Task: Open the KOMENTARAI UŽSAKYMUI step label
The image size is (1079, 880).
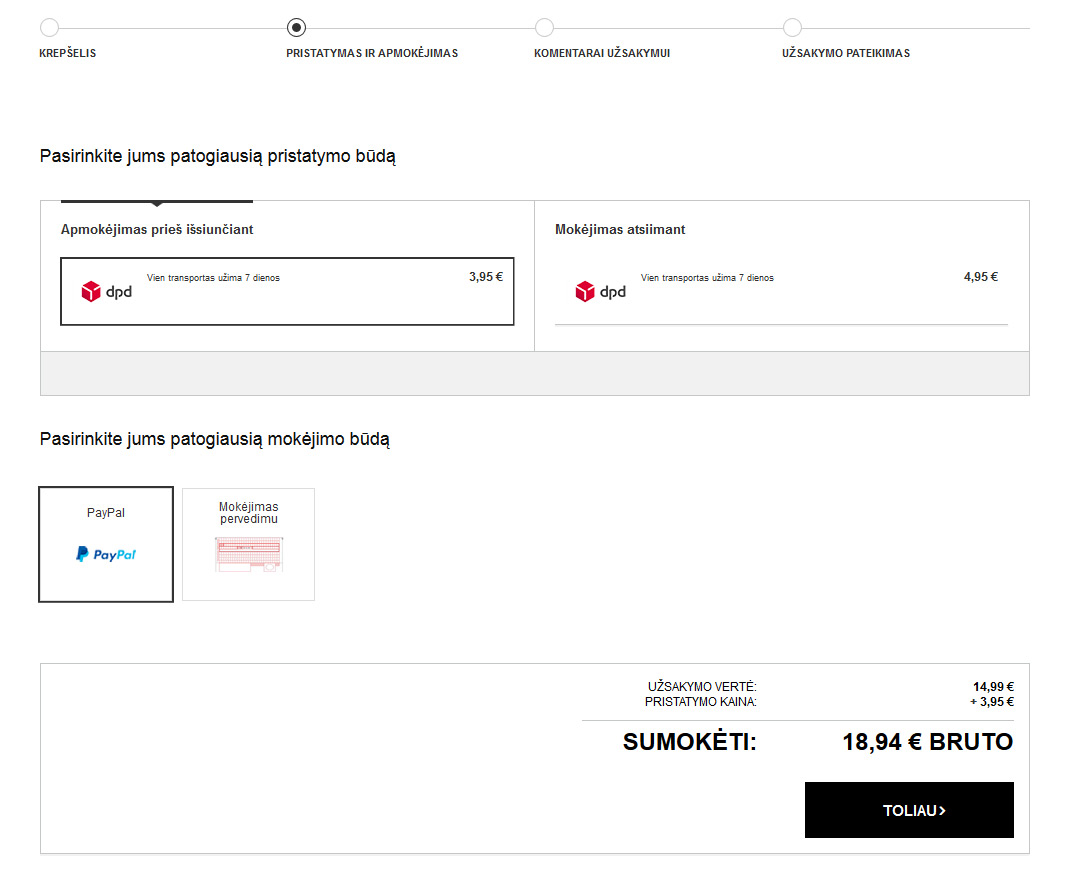Action: pos(602,53)
